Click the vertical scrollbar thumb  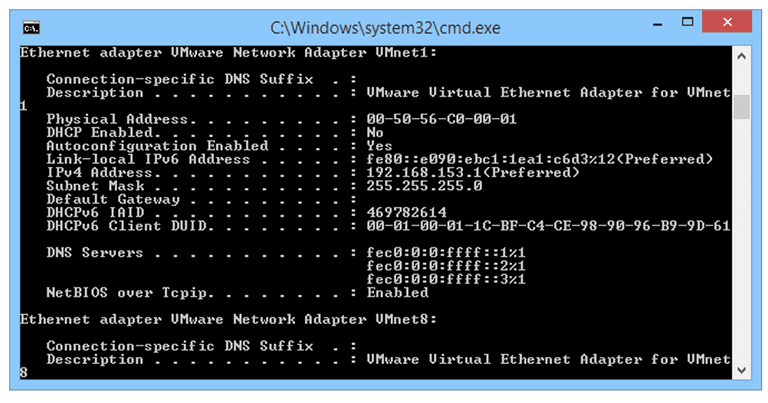741,107
